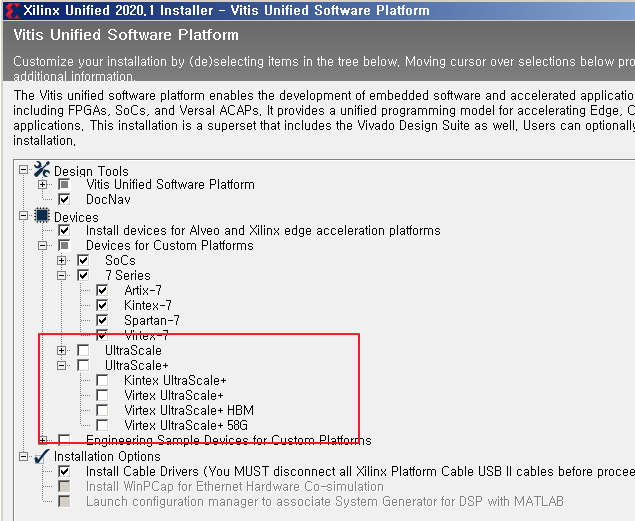Check the Virtex UltraScale+ 58G checkbox
This screenshot has height=521, width=635.
(x=102, y=425)
